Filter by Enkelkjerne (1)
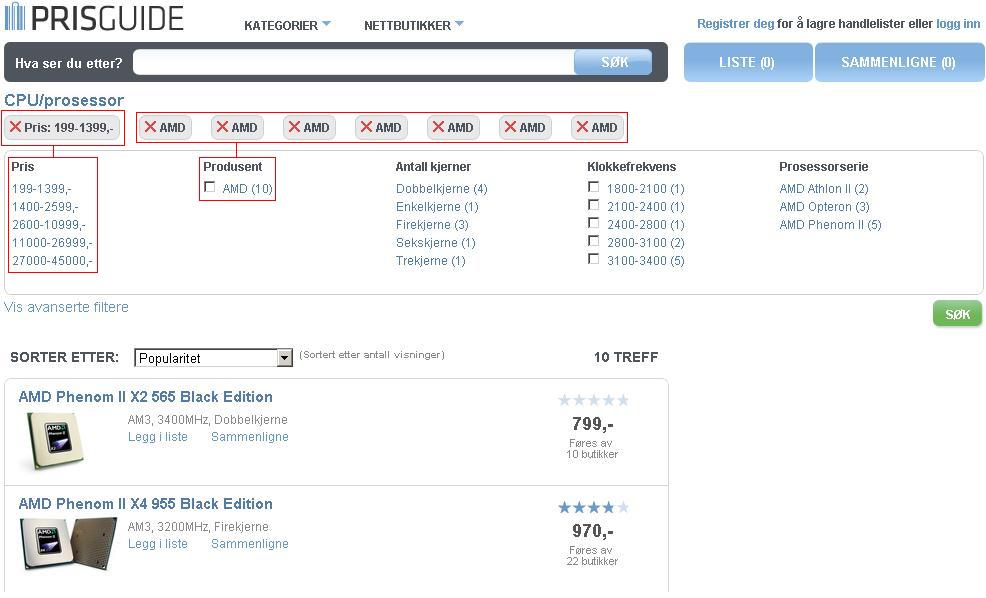 437,207
